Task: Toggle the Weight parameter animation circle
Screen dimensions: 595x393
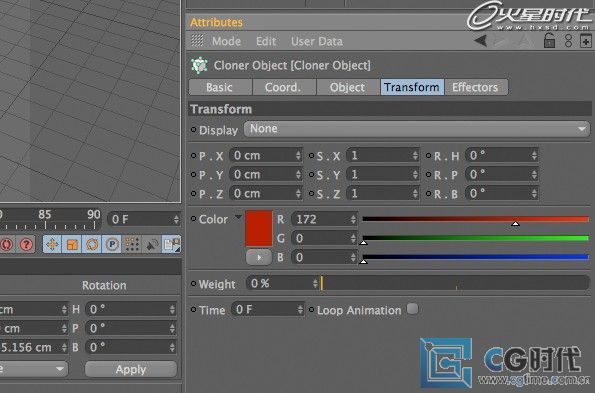Action: pyautogui.click(x=194, y=283)
